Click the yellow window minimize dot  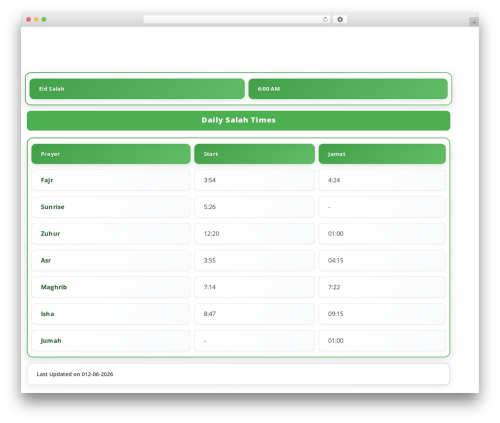pos(36,19)
